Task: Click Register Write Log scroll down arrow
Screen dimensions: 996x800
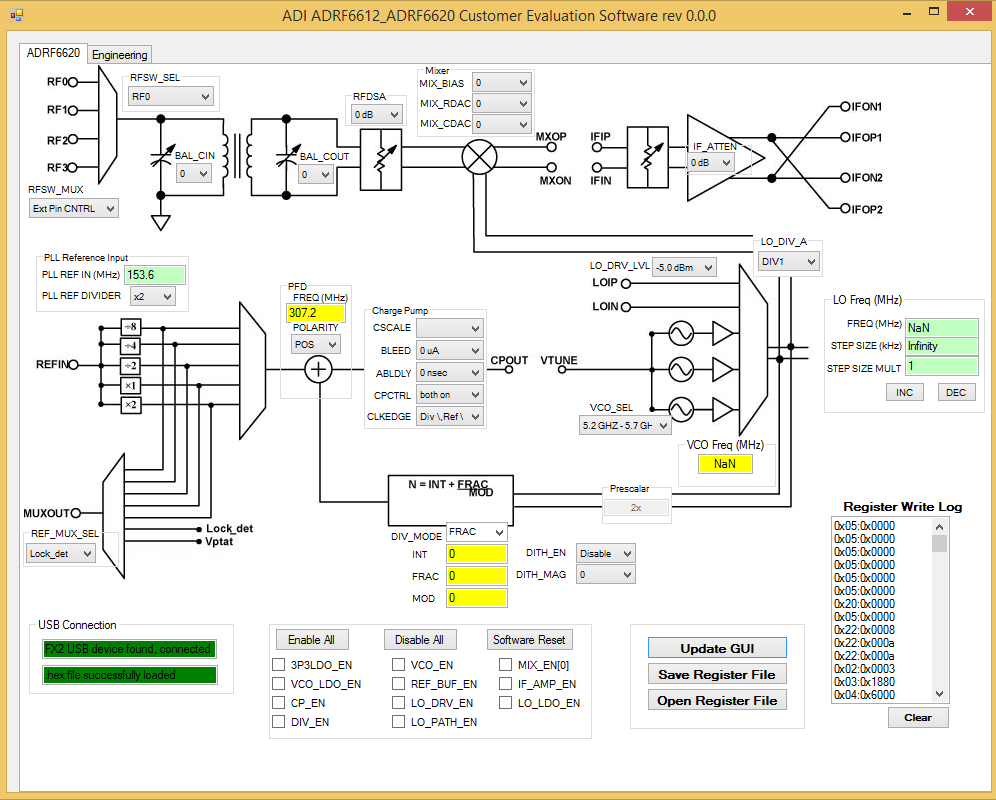Action: pos(939,695)
